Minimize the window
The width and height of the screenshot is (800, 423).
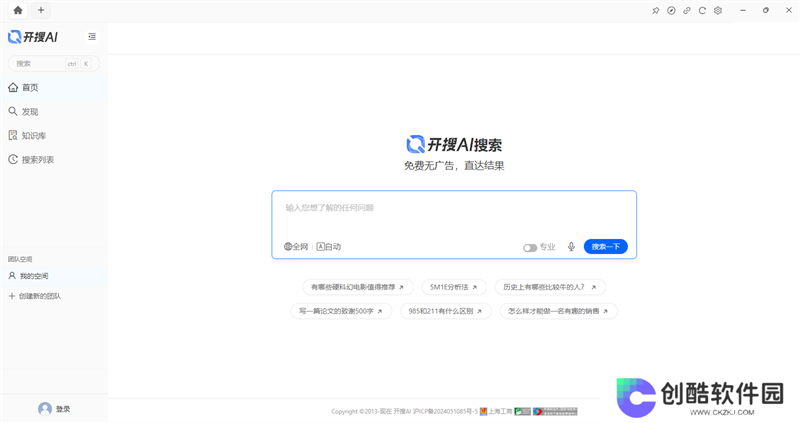743,10
